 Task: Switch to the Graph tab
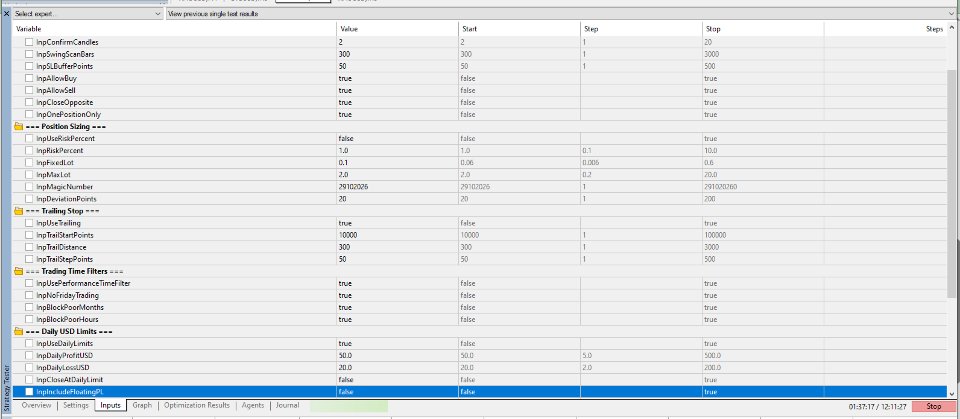tap(142, 406)
